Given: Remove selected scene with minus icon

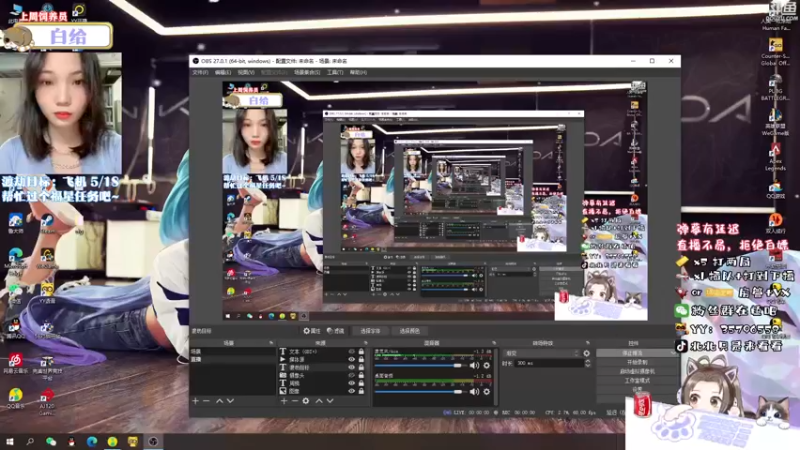Looking at the screenshot, I should [206, 401].
